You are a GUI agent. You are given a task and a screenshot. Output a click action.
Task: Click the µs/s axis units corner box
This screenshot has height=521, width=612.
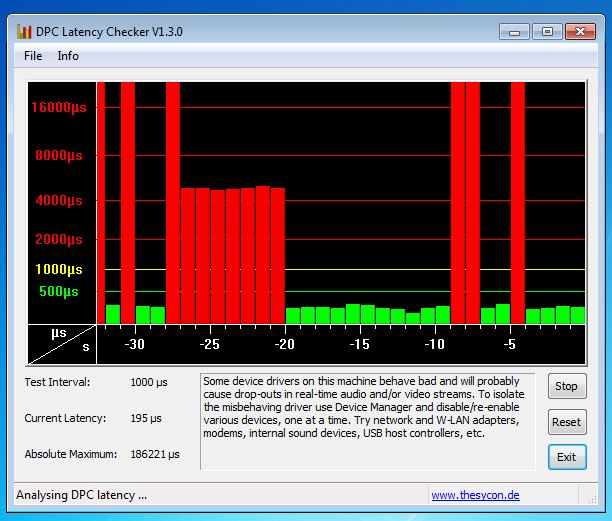(x=62, y=344)
